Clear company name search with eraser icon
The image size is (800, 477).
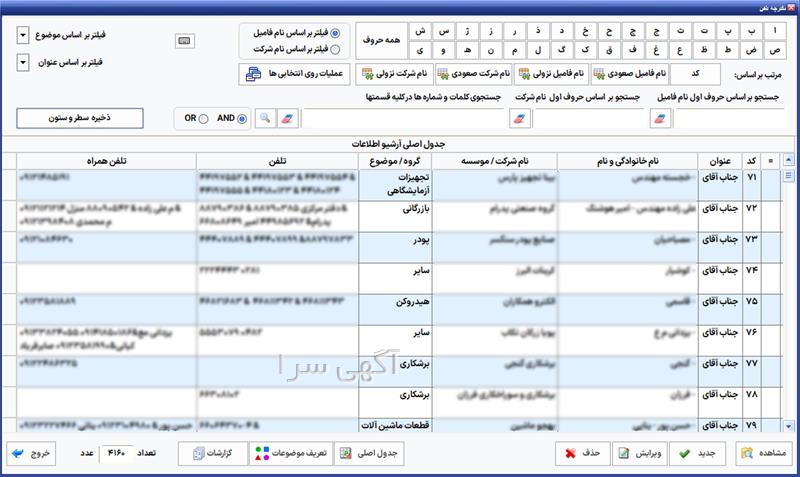pos(519,118)
